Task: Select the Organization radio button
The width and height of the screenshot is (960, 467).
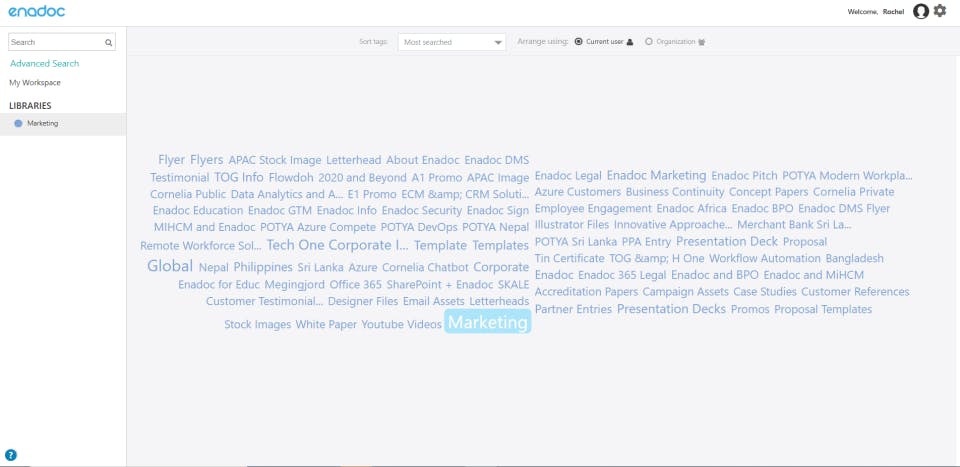Action: click(x=649, y=42)
